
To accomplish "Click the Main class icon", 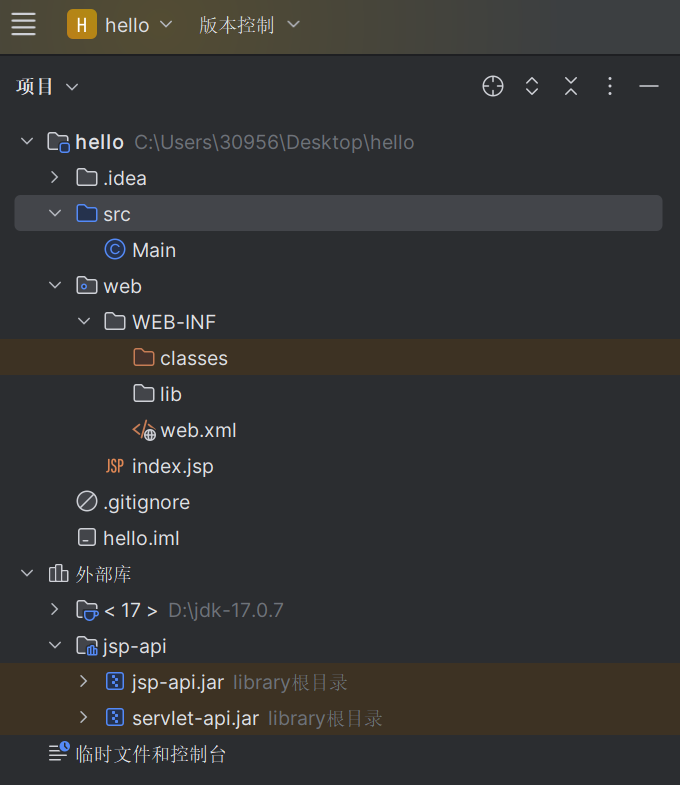I will coord(115,250).
